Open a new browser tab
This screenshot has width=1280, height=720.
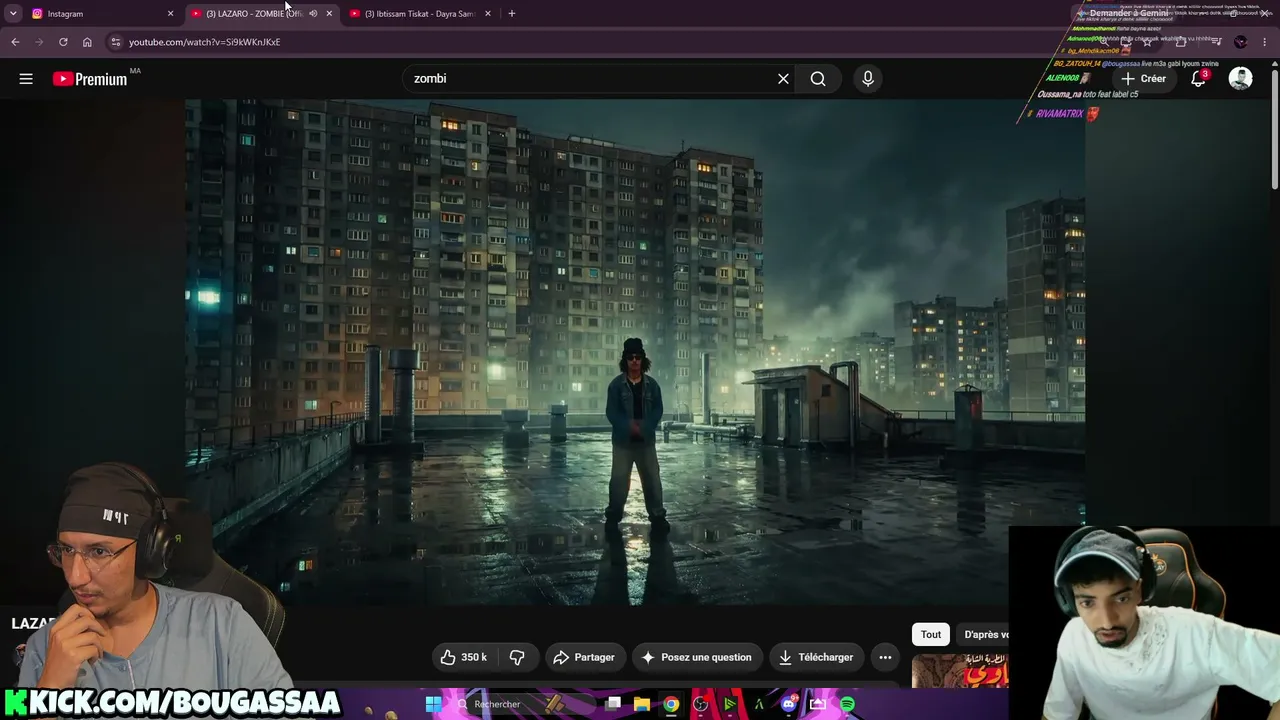(x=511, y=14)
